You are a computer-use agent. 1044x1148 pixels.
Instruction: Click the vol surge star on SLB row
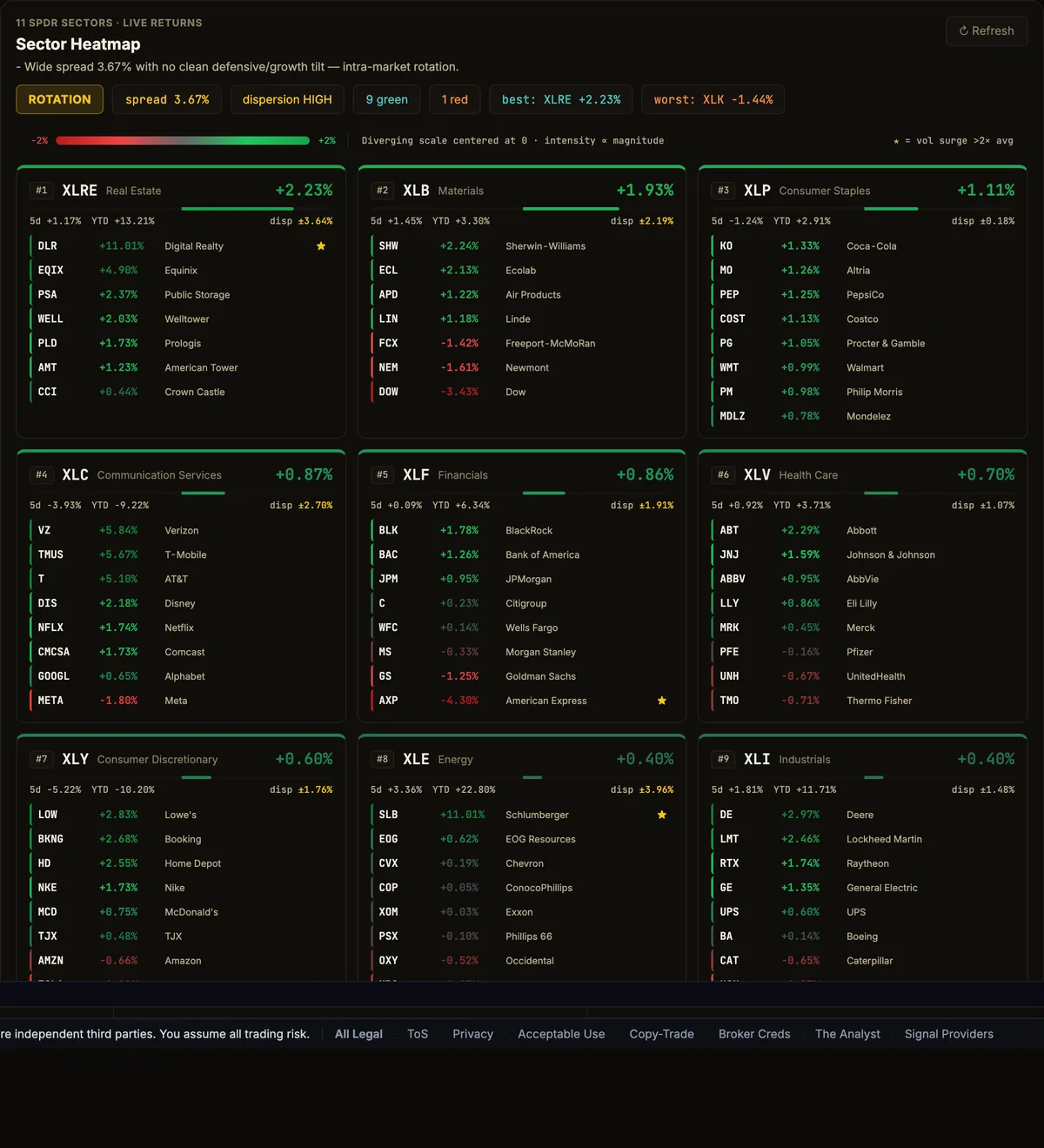click(x=662, y=815)
